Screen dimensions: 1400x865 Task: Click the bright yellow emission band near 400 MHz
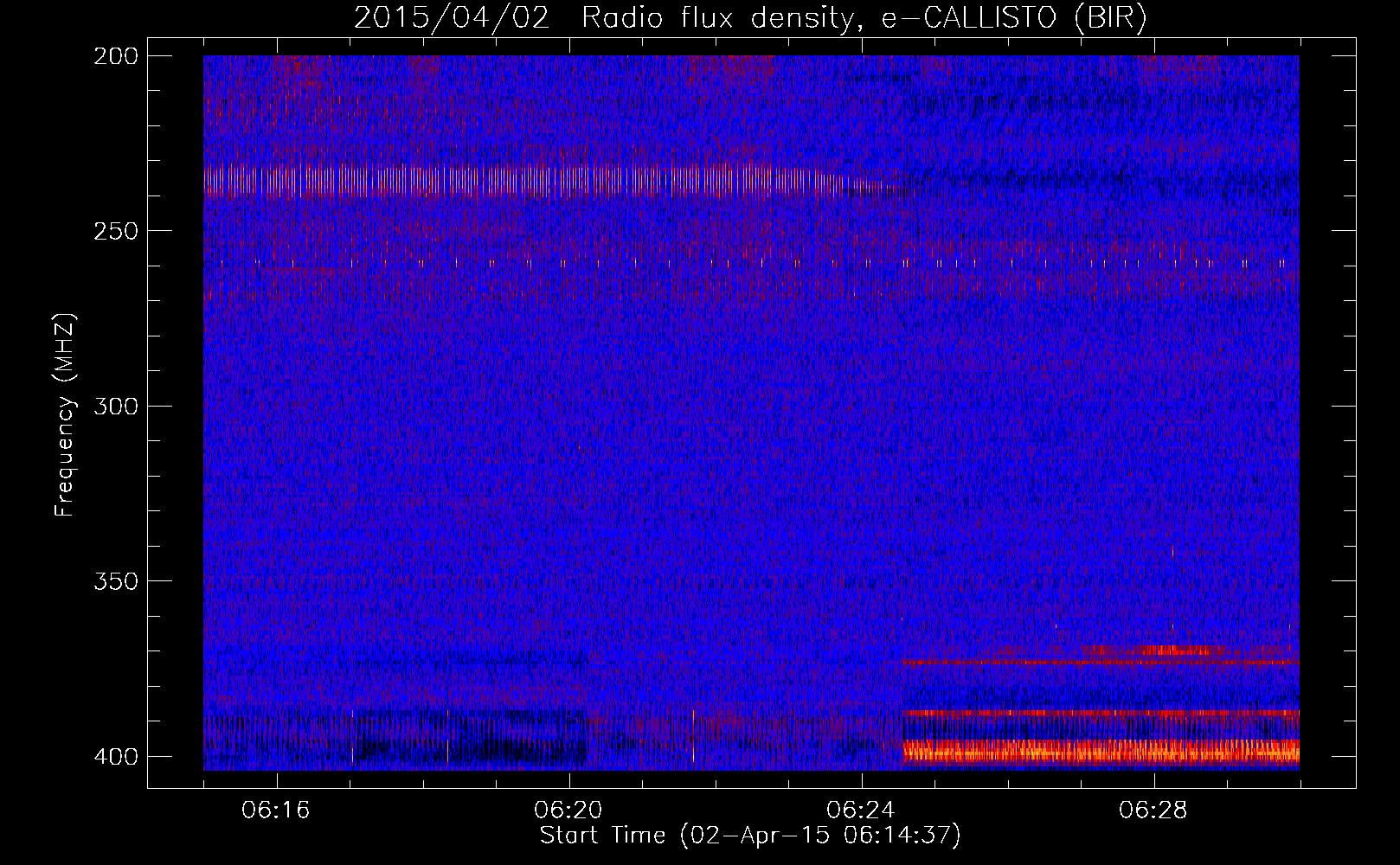coord(1101,751)
